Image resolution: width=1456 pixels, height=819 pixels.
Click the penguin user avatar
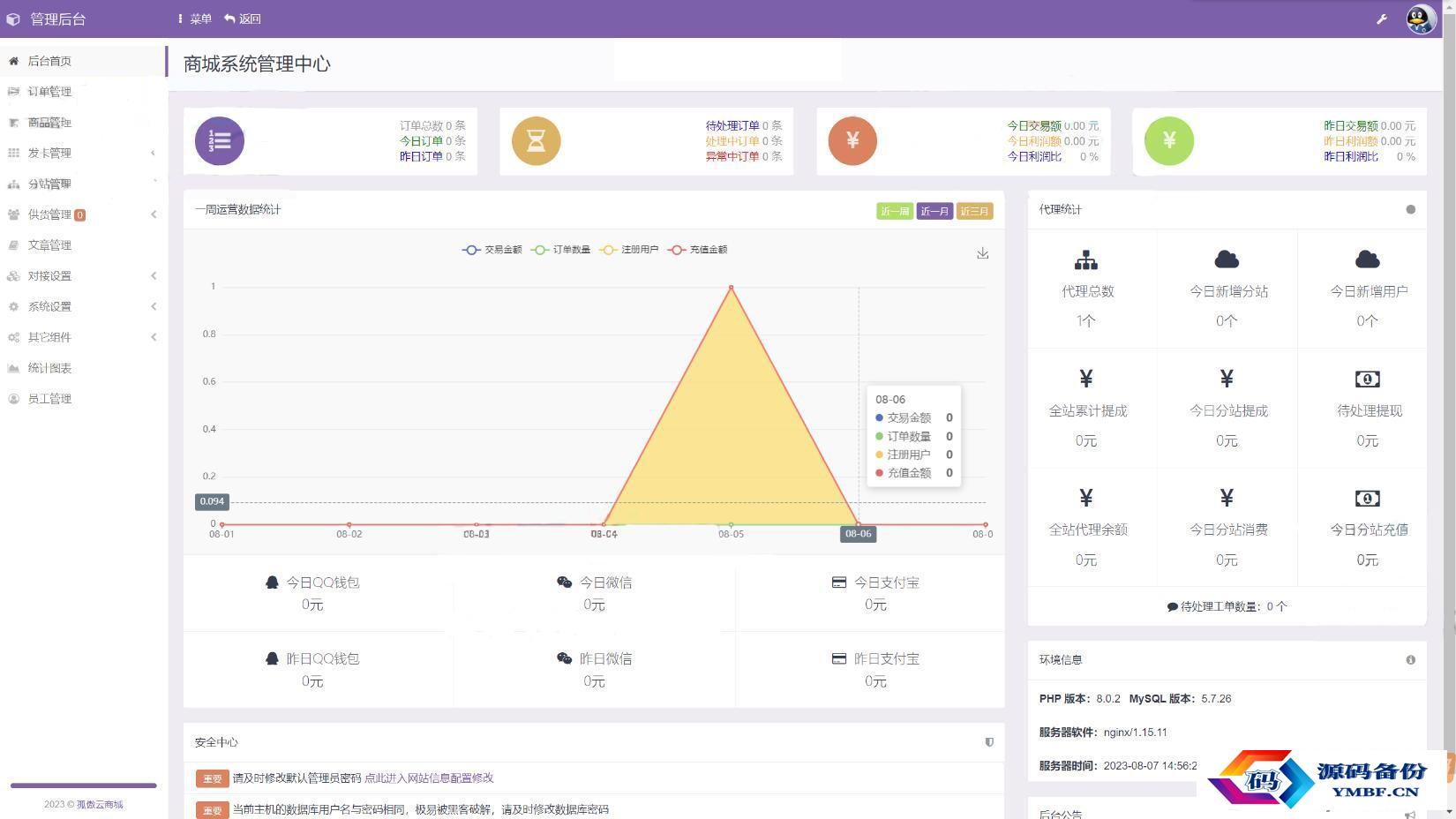[1421, 19]
